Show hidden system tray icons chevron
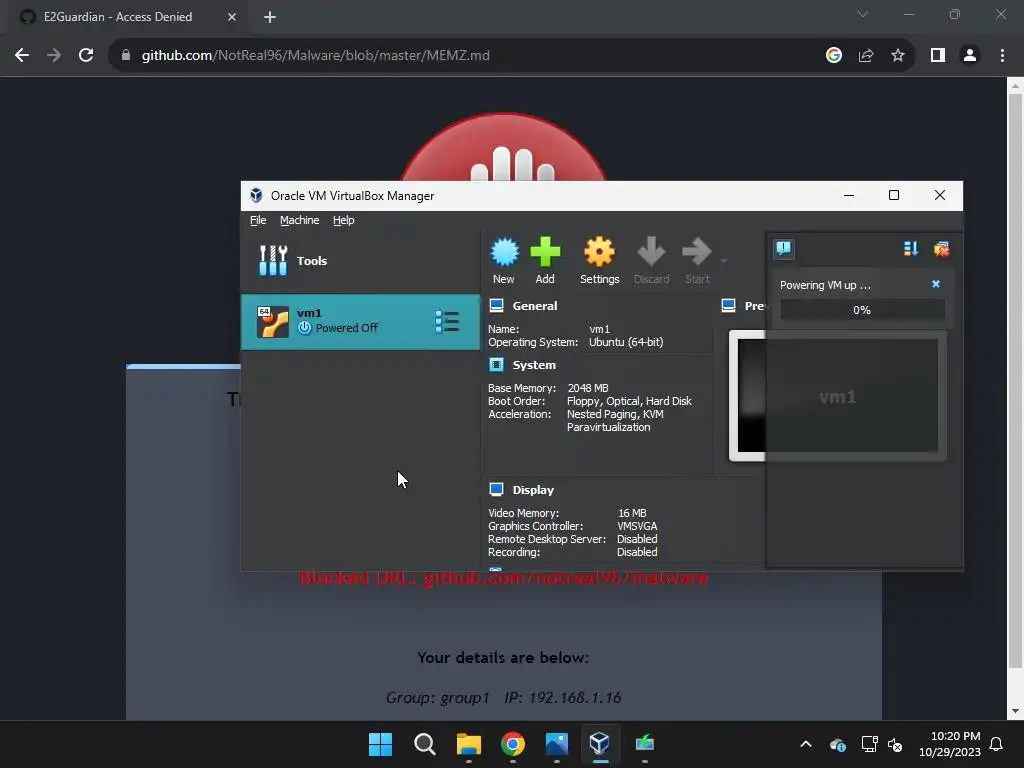The width and height of the screenshot is (1024, 768). (806, 744)
